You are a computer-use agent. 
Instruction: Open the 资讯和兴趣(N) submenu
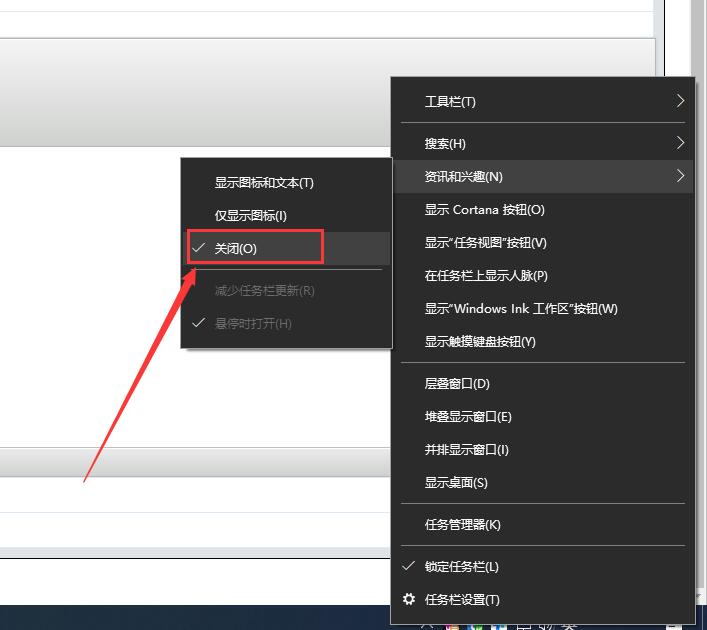pyautogui.click(x=541, y=177)
